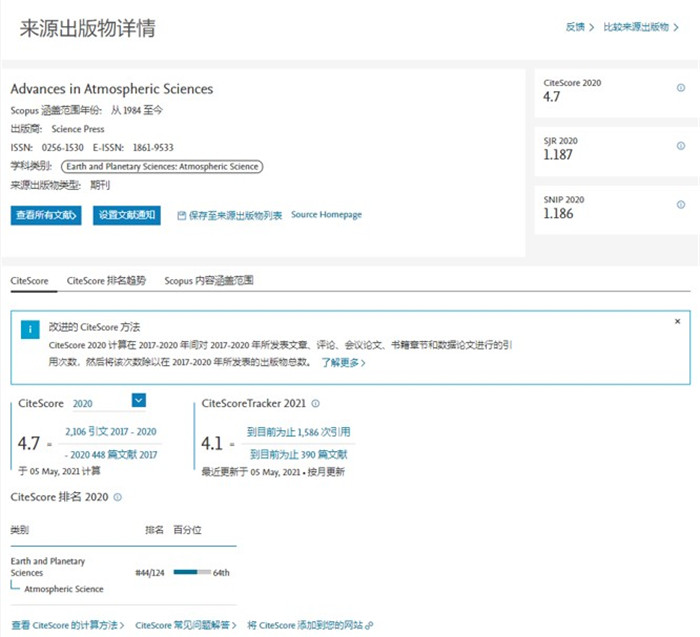Click the Atmospheric Science subject category tag
The image size is (700, 637).
pos(161,167)
